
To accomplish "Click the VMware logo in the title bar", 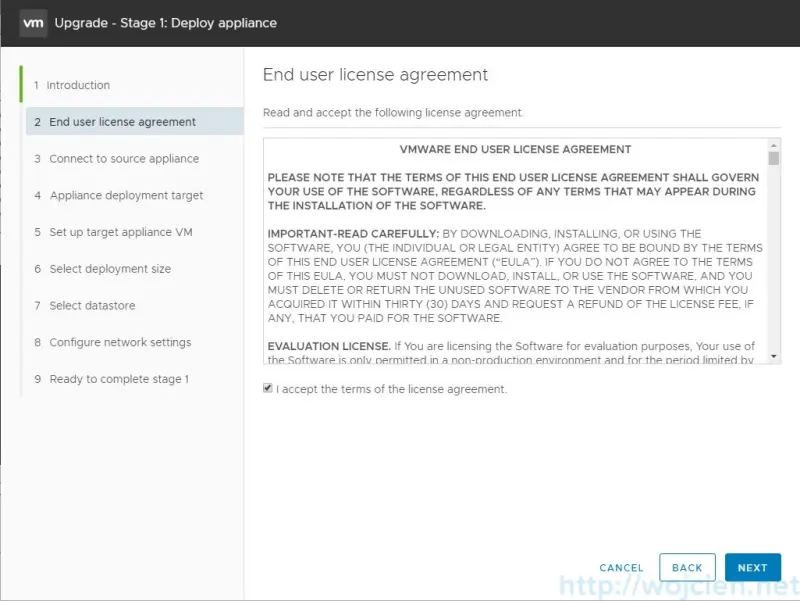I will 33,22.
